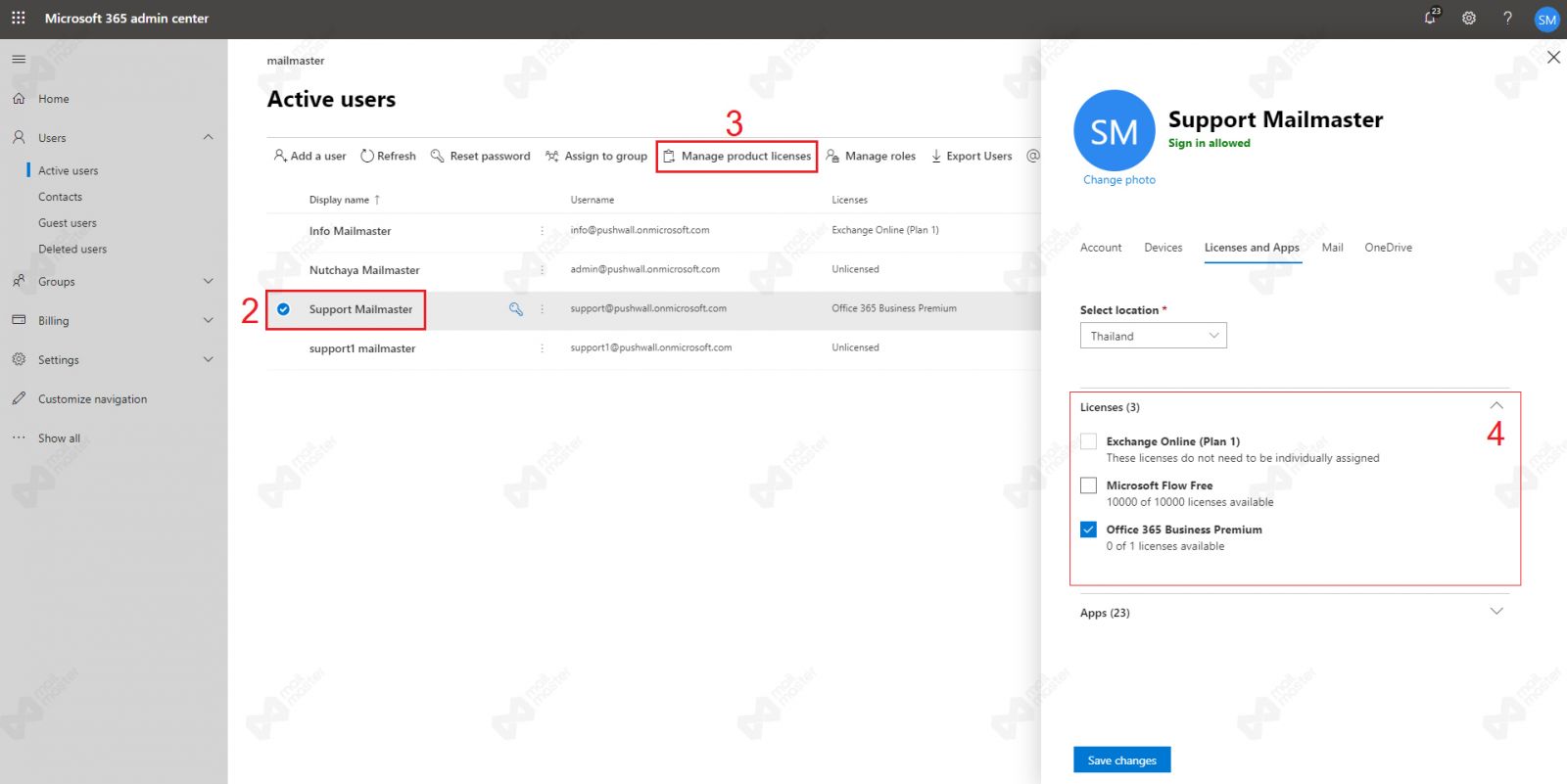Click the Change photo link
The image size is (1567, 784).
[x=1119, y=180]
